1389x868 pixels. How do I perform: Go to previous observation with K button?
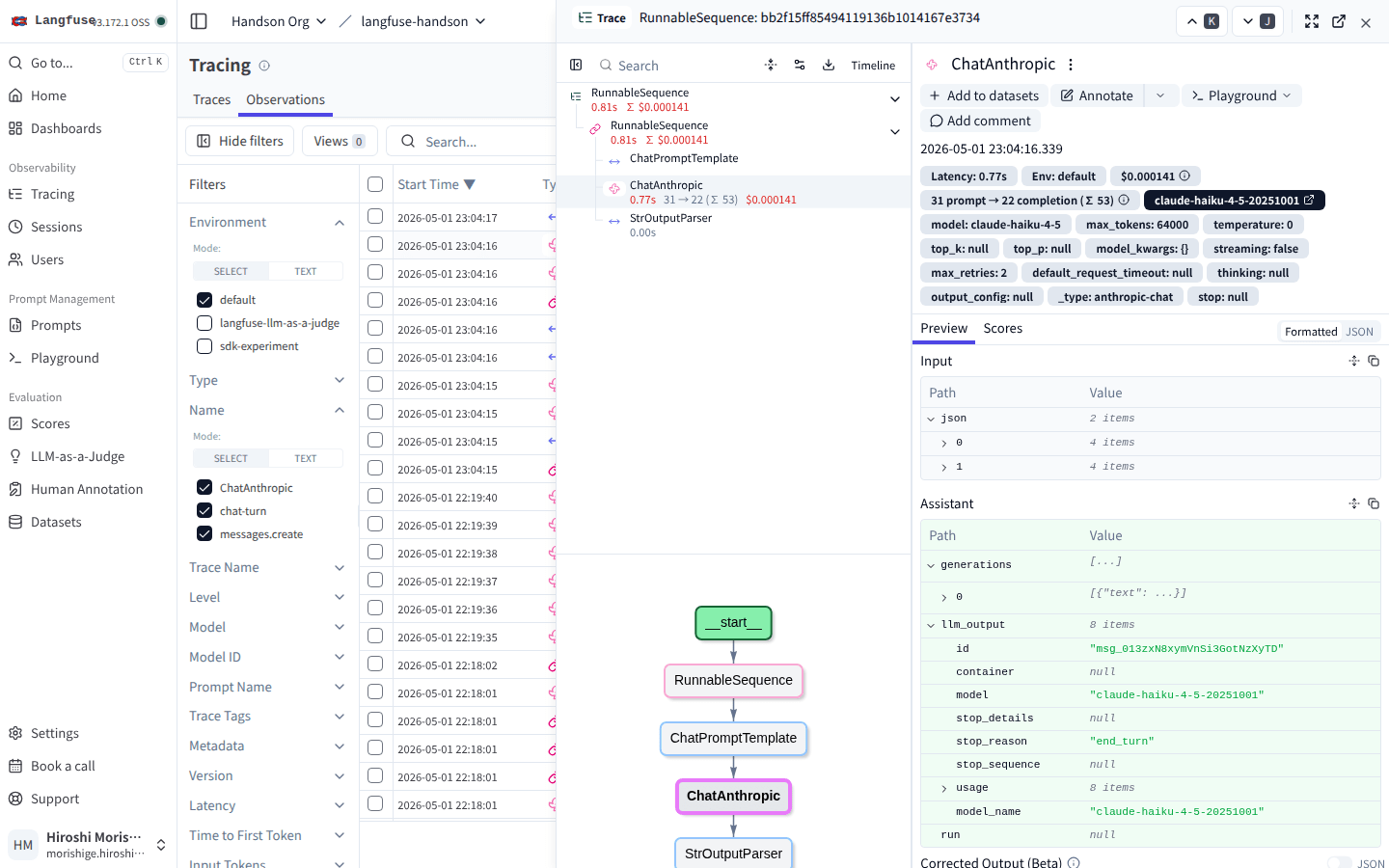click(x=1202, y=21)
